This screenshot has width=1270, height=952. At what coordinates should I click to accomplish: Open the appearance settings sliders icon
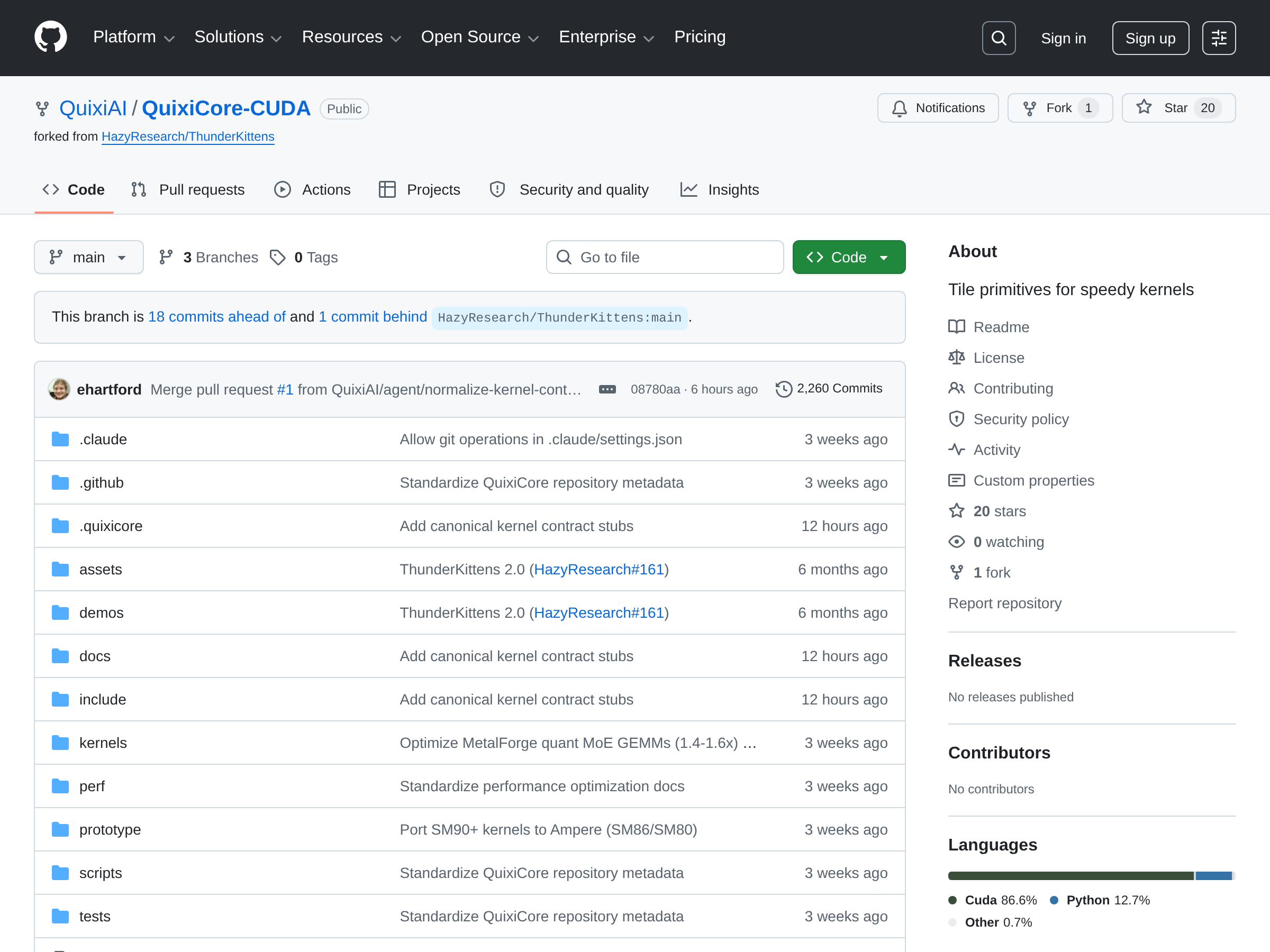(1218, 38)
